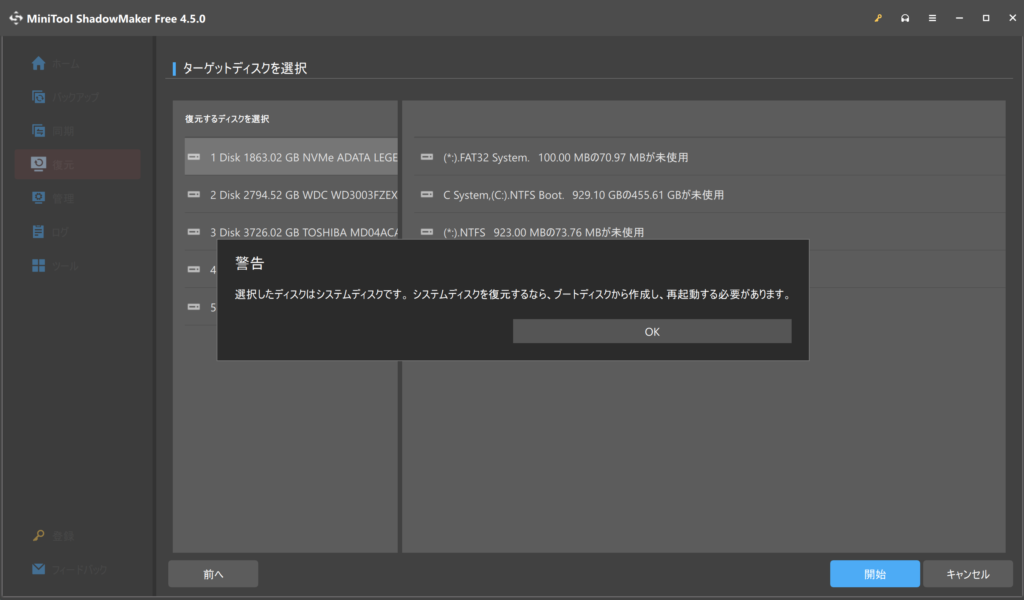This screenshot has width=1024, height=600.
Task: Select the disk 4 row
Action: click(201, 269)
